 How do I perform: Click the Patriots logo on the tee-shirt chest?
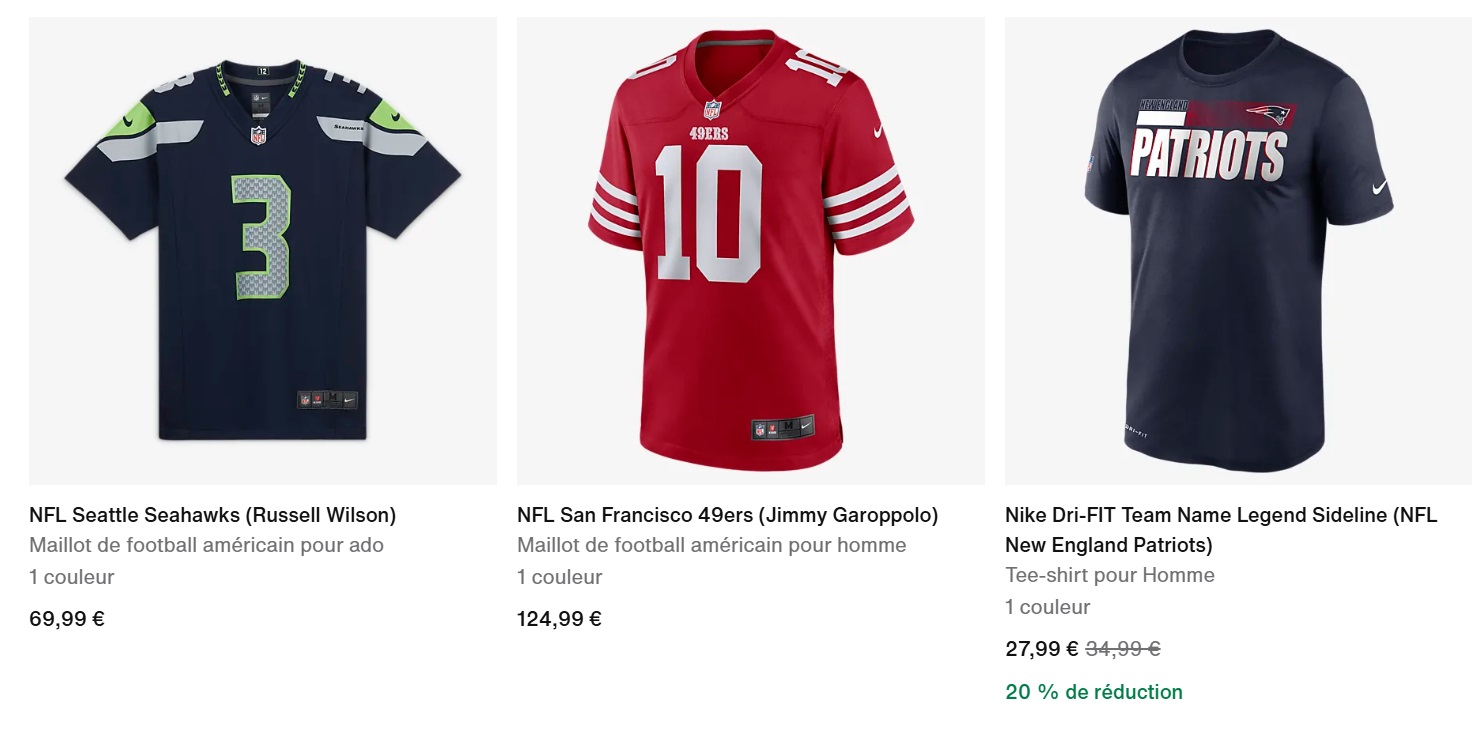click(1270, 115)
